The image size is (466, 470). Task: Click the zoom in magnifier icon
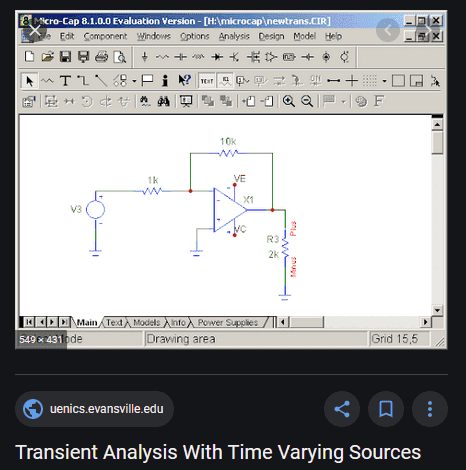(x=289, y=101)
